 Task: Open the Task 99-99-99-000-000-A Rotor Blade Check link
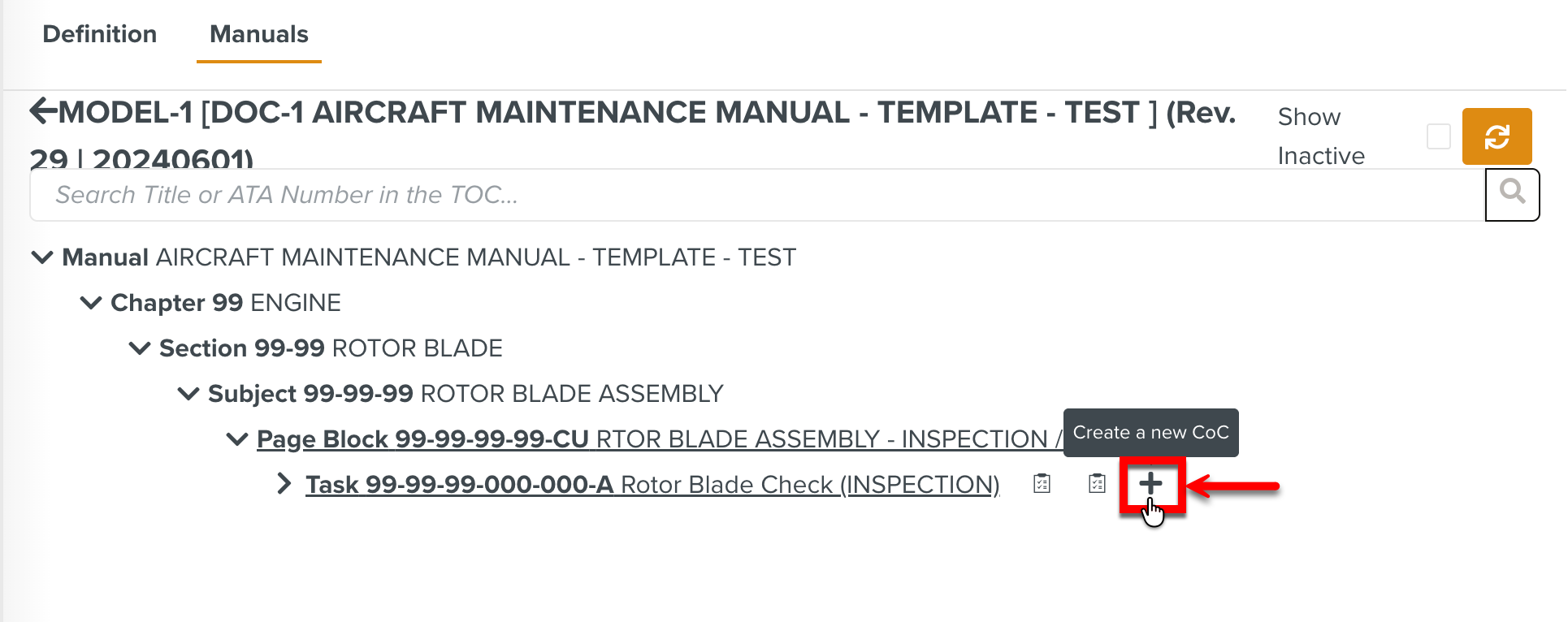(652, 485)
